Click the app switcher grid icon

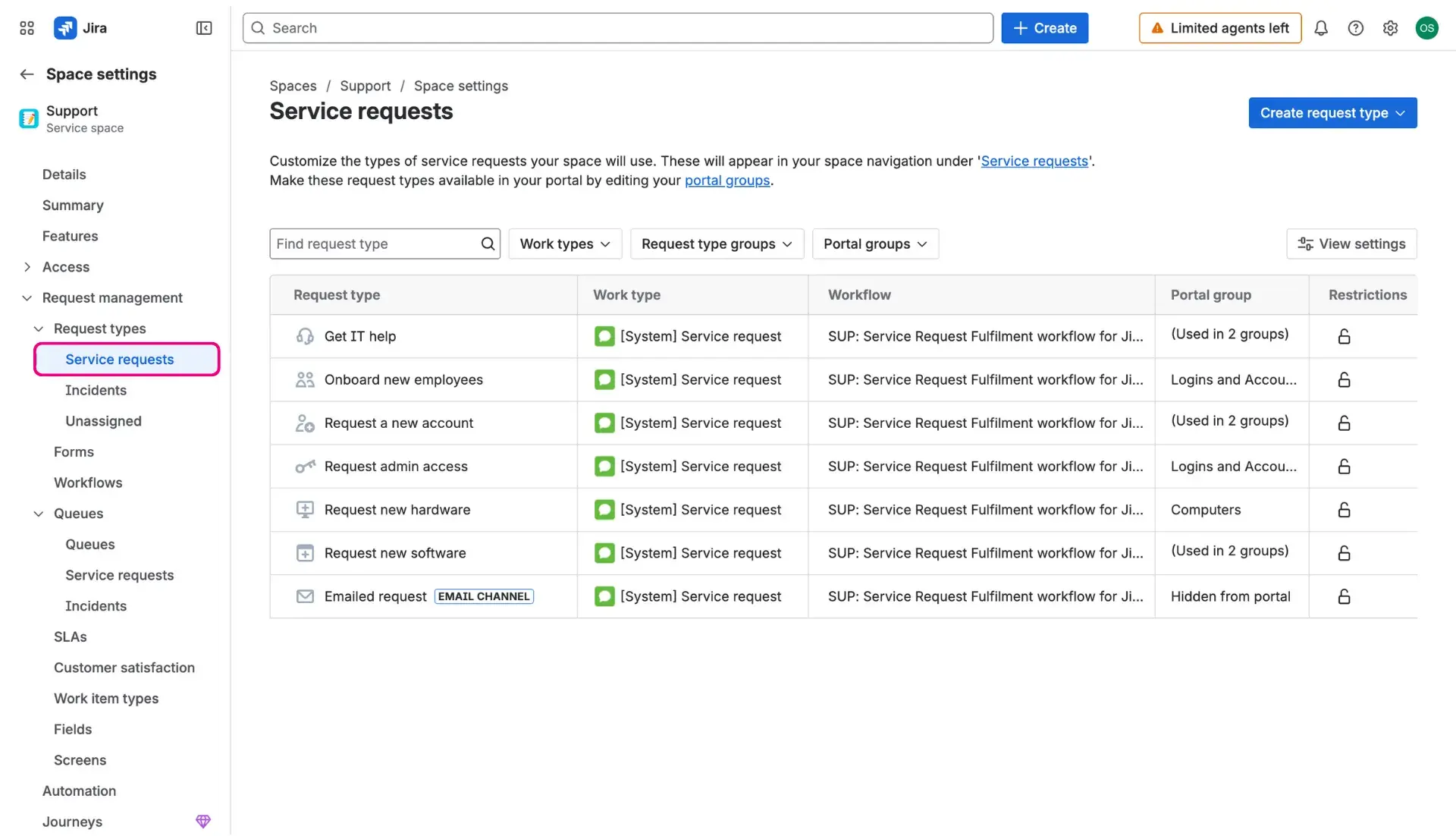(26, 27)
